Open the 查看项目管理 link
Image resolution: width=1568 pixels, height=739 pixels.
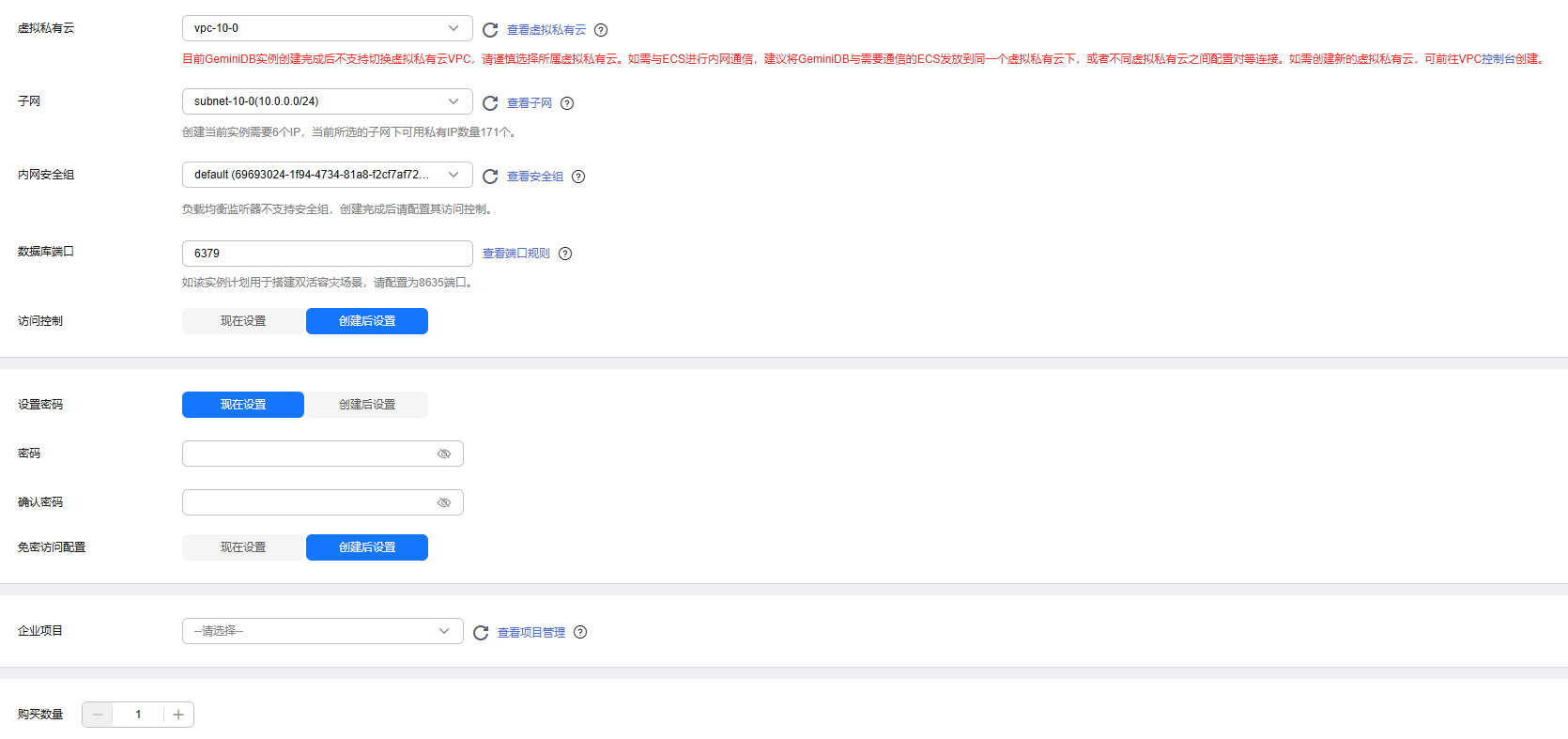coord(531,633)
